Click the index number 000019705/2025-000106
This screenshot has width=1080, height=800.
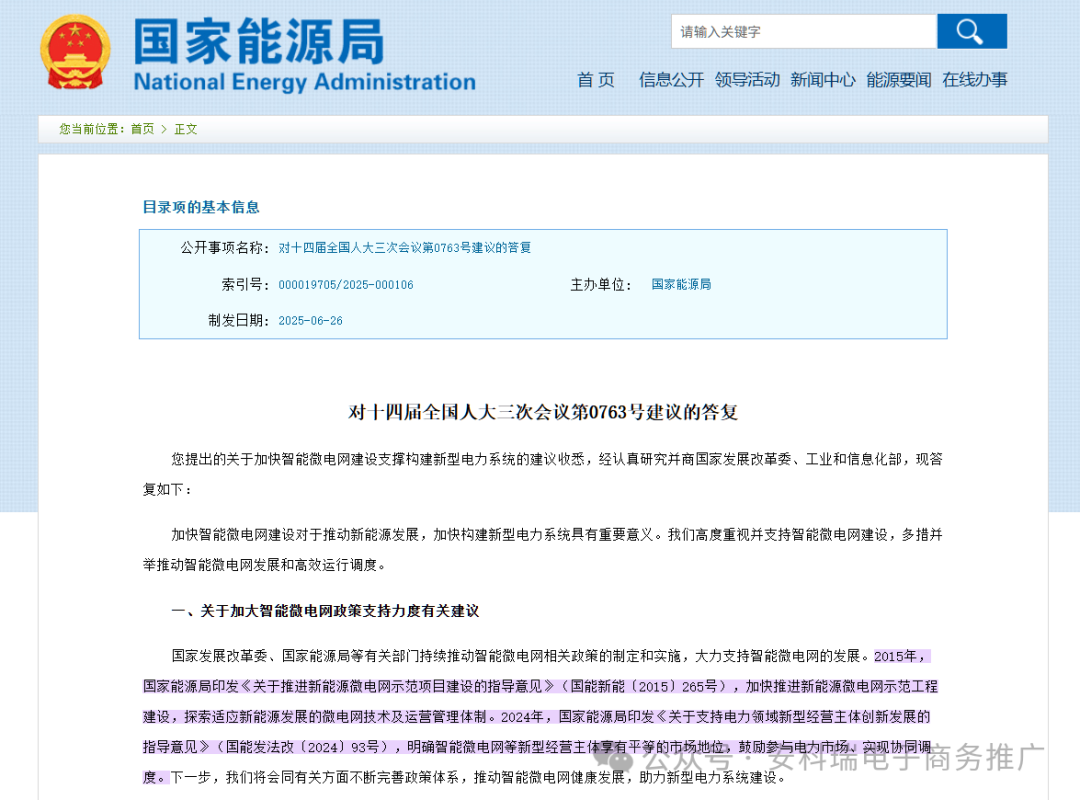point(347,284)
